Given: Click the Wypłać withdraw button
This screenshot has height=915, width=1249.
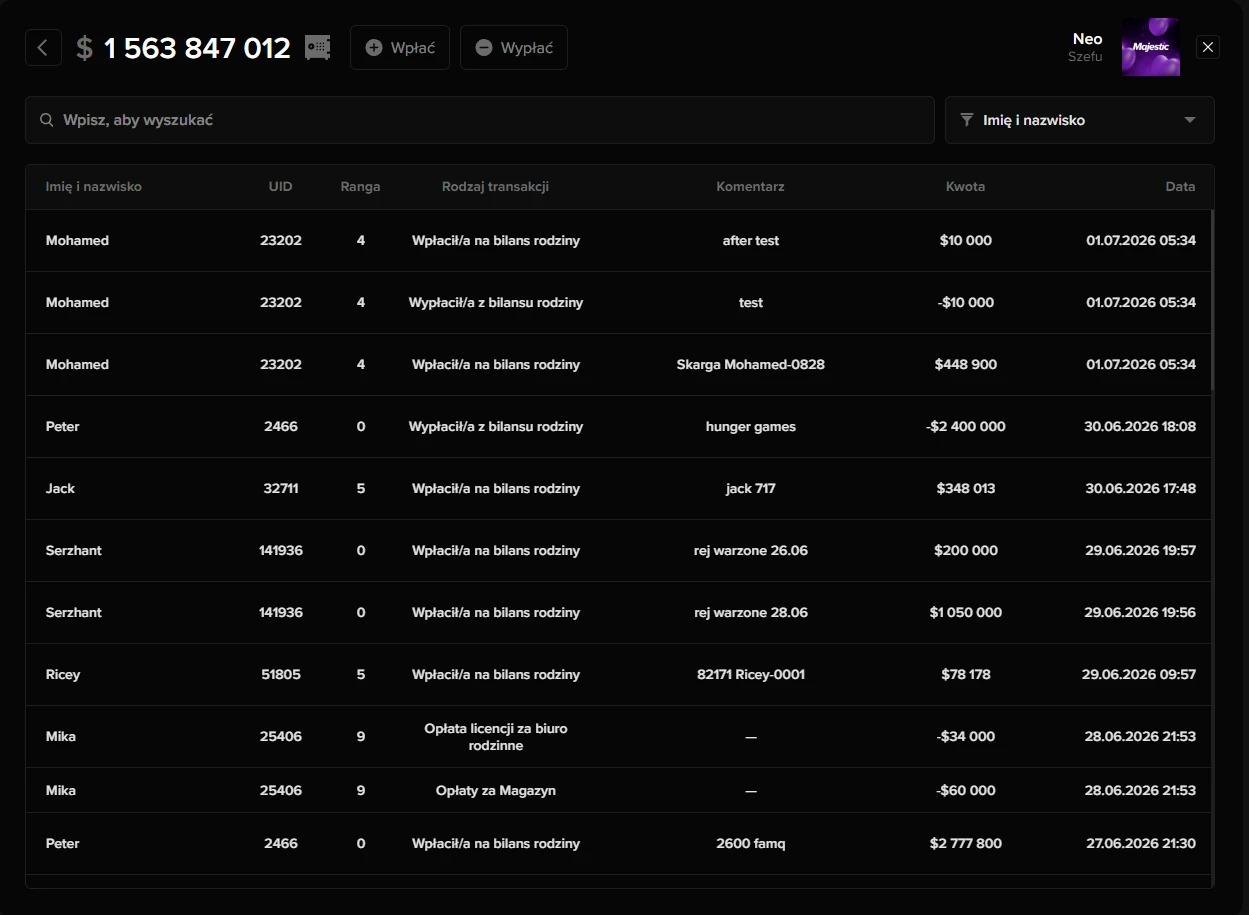Looking at the screenshot, I should click(x=514, y=47).
